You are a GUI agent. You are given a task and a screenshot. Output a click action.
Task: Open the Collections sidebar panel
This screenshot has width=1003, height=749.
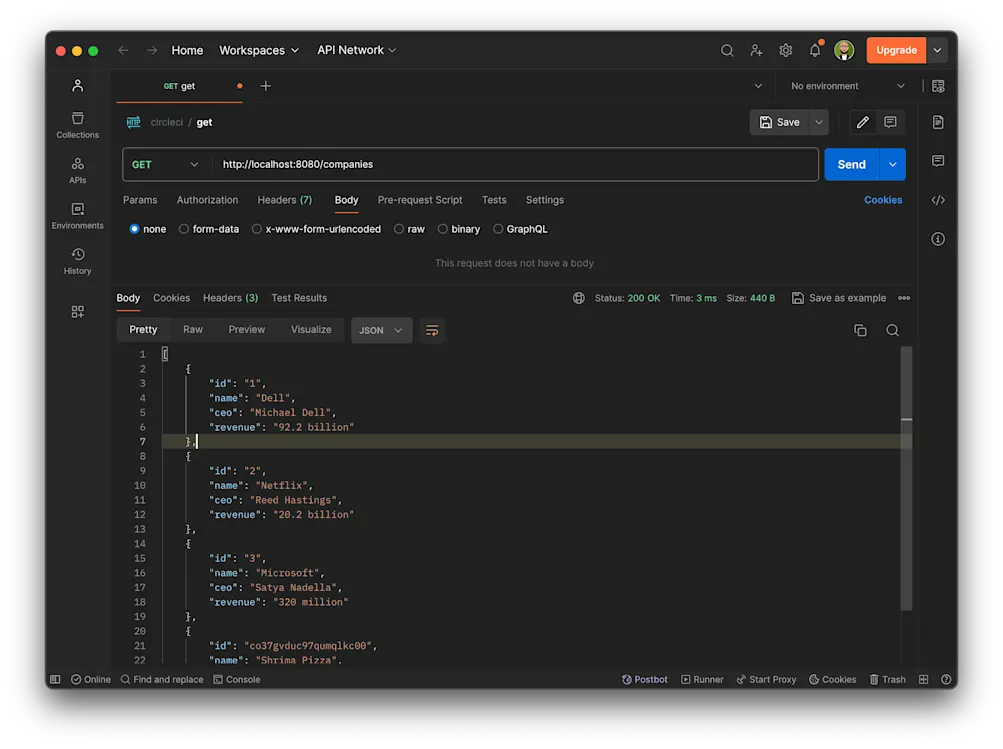click(77, 121)
